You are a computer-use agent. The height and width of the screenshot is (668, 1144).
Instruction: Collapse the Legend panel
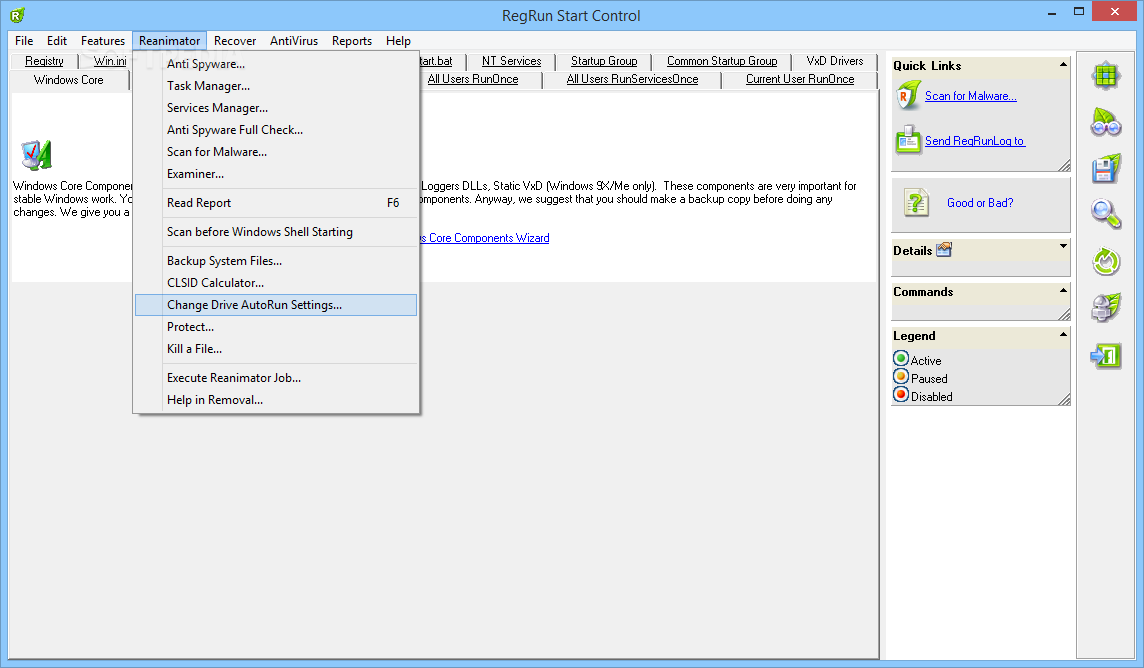click(x=1063, y=334)
